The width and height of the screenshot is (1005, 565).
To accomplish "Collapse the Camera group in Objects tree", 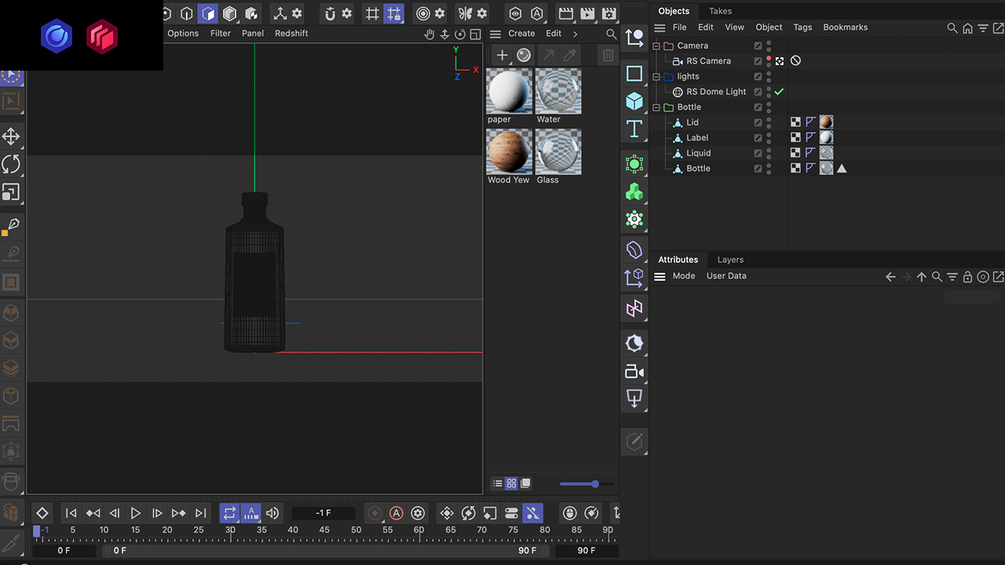I will 657,46.
